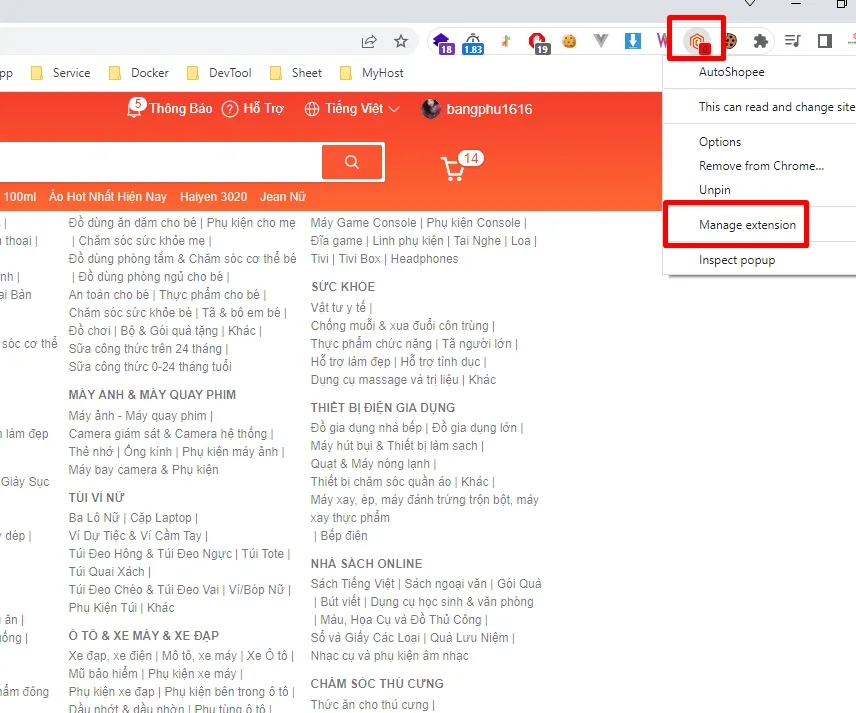Image resolution: width=856 pixels, height=713 pixels.
Task: Open Shopee notifications bell icon
Action: click(135, 108)
